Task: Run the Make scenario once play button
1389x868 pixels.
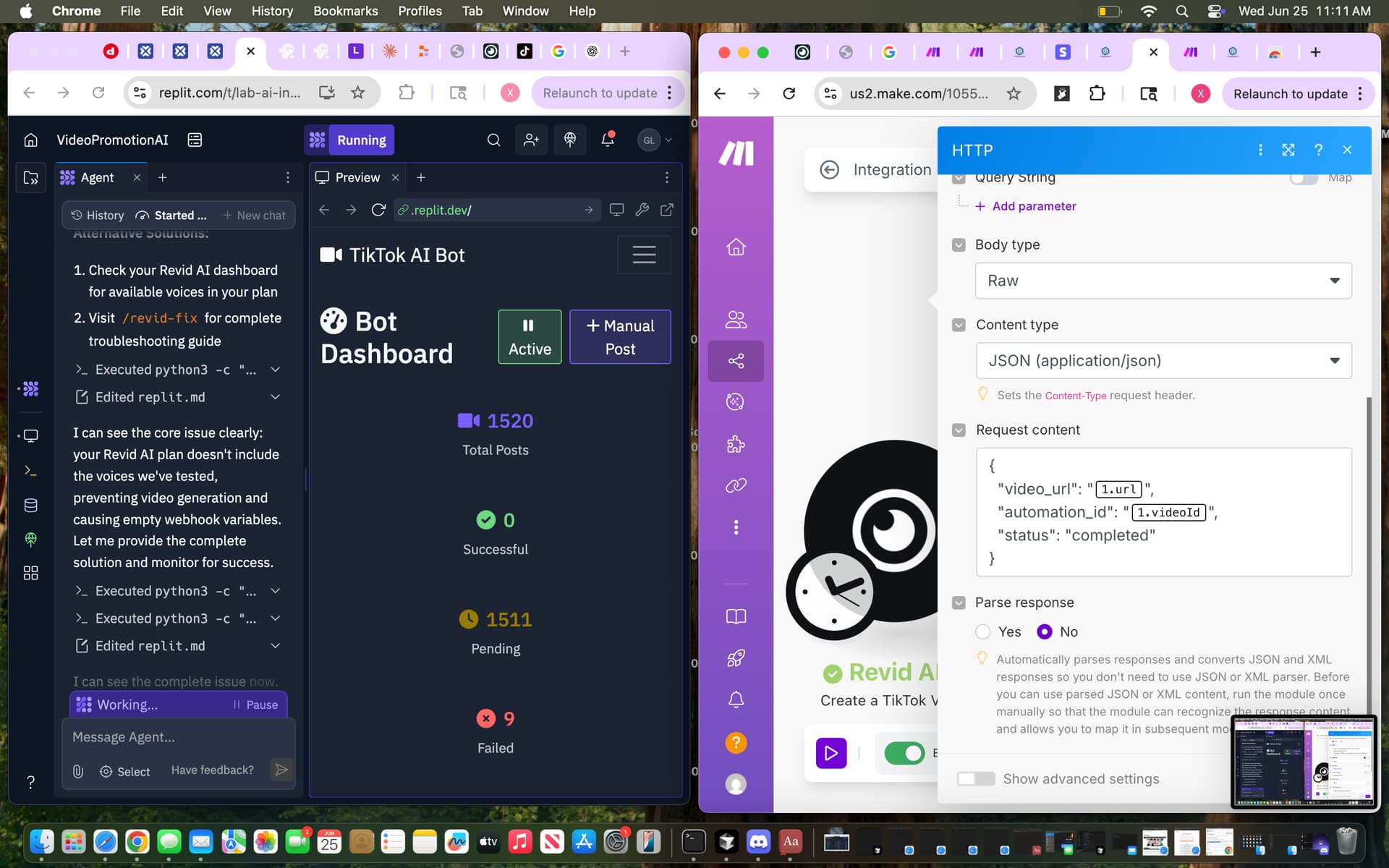Action: (831, 753)
